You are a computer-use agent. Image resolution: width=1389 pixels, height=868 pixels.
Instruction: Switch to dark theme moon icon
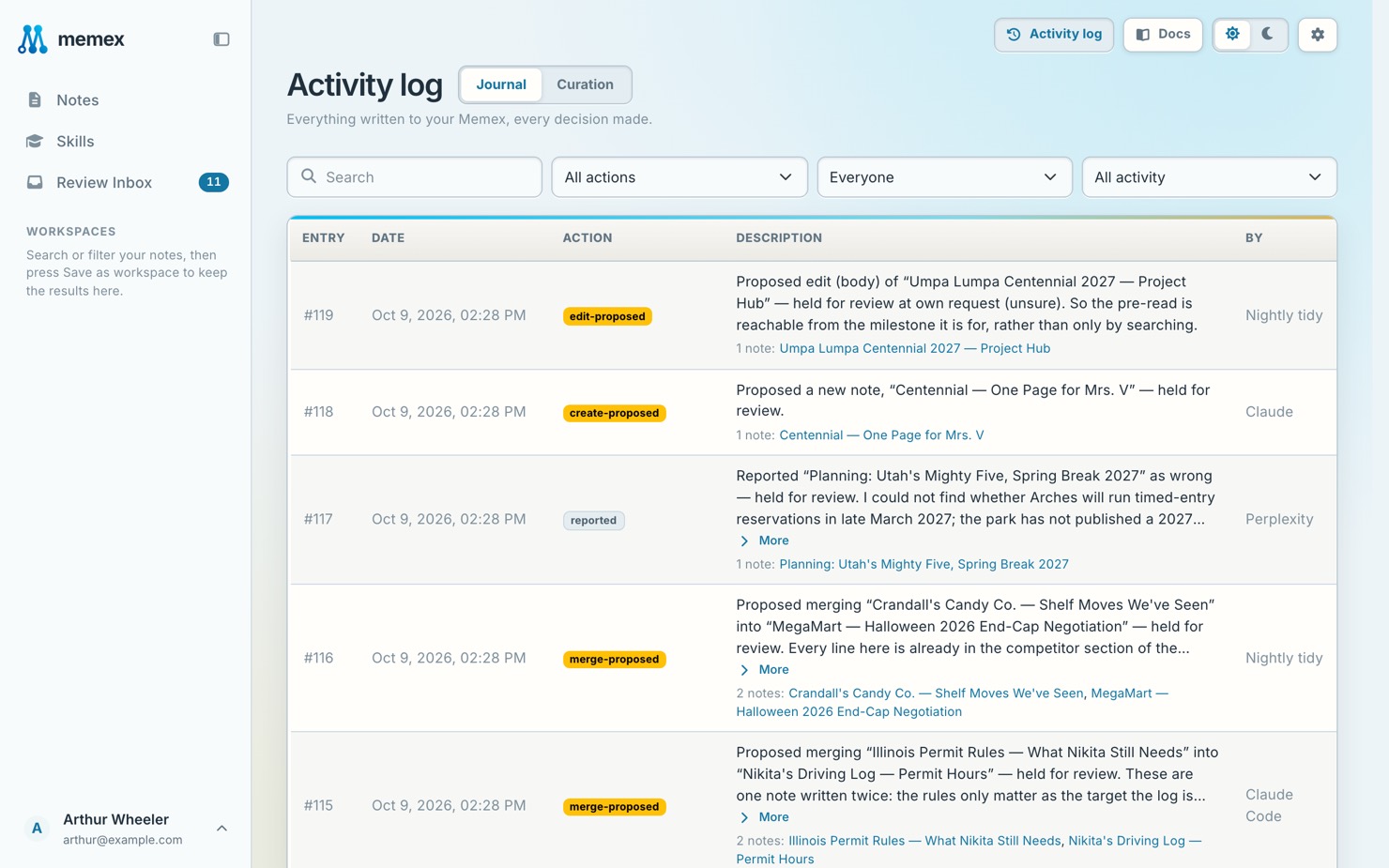point(1268,35)
